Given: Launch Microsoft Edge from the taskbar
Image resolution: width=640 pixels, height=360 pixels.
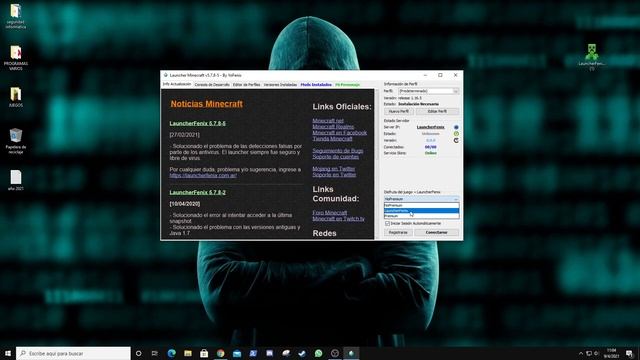Looking at the screenshot, I should coord(171,353).
